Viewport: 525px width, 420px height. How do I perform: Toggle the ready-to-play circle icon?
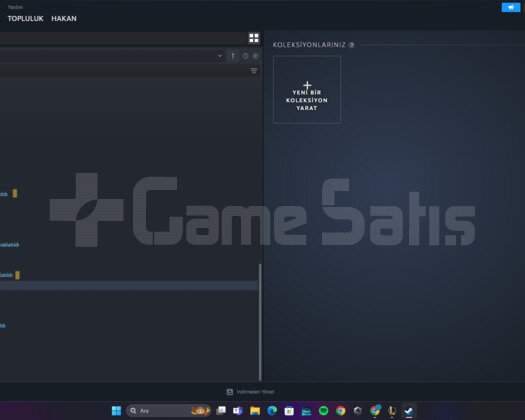click(x=255, y=56)
